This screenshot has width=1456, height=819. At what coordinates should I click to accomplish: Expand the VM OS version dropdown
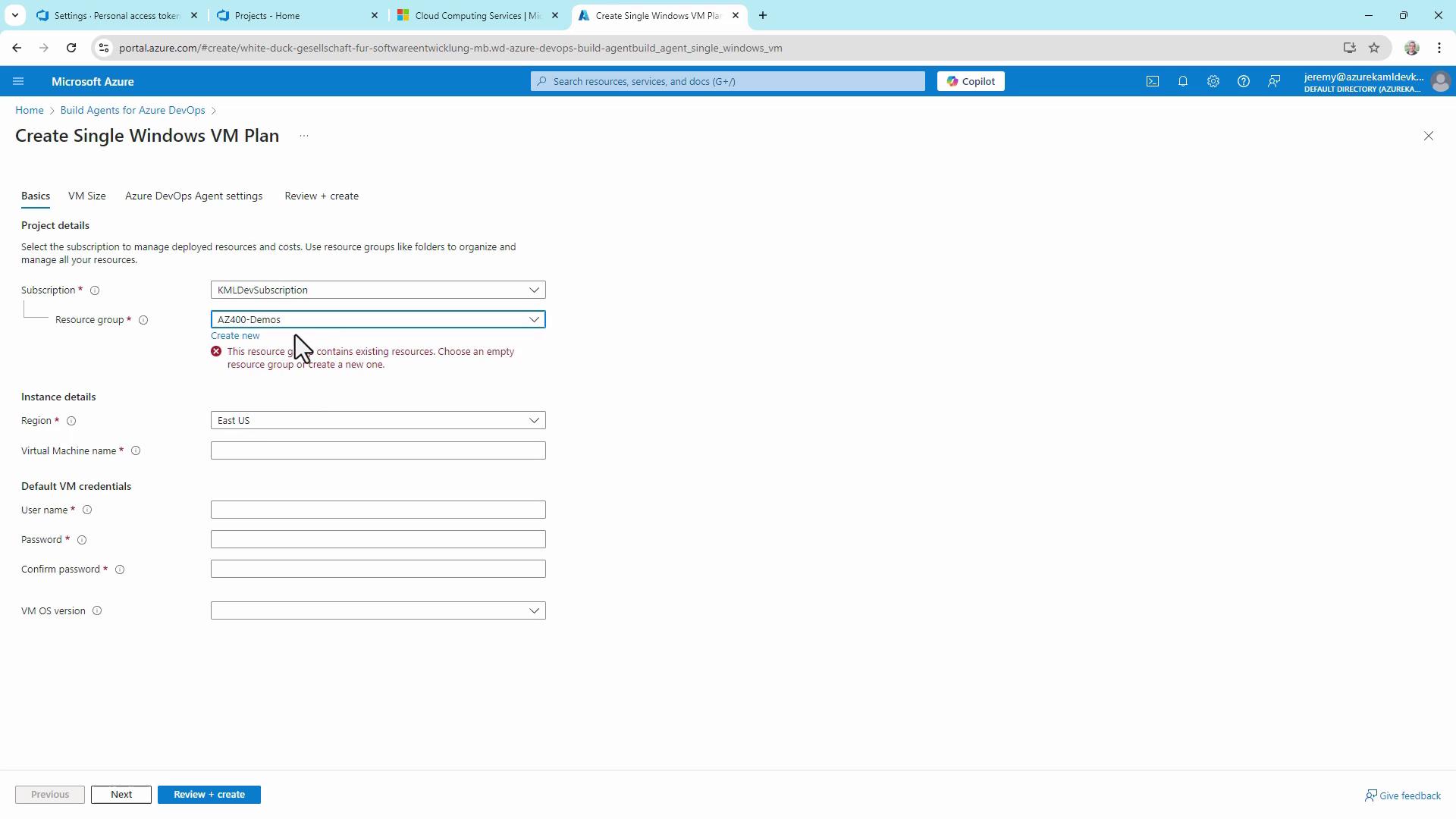coord(378,610)
